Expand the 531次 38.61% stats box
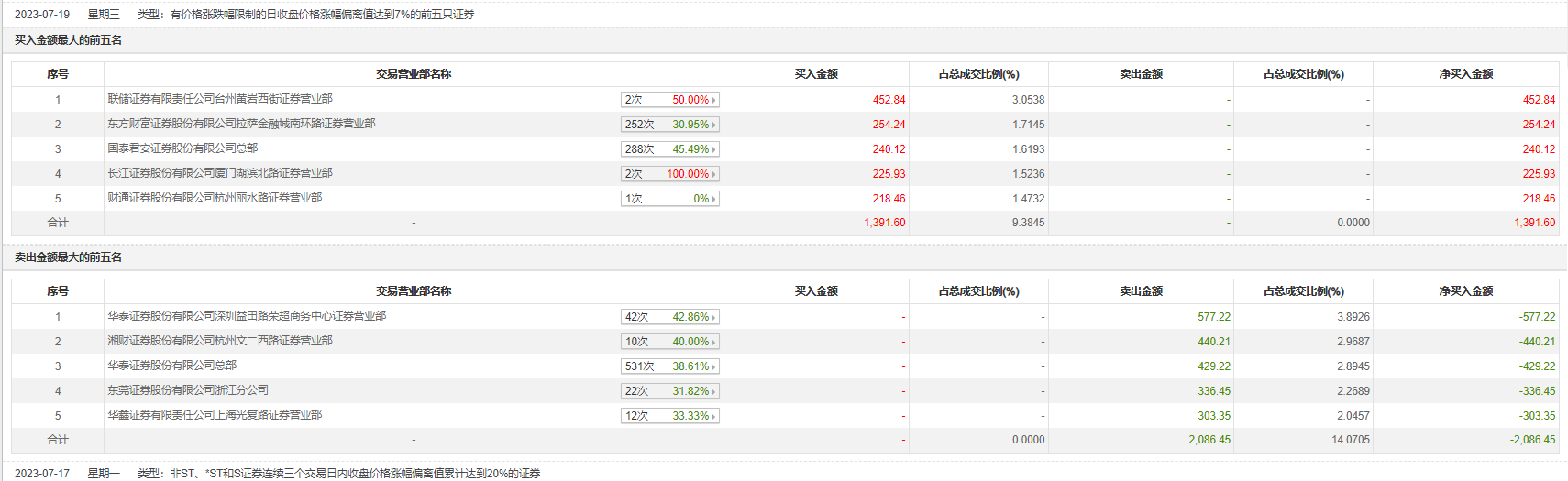Screen dimensions: 1568x481 pyautogui.click(x=669, y=366)
